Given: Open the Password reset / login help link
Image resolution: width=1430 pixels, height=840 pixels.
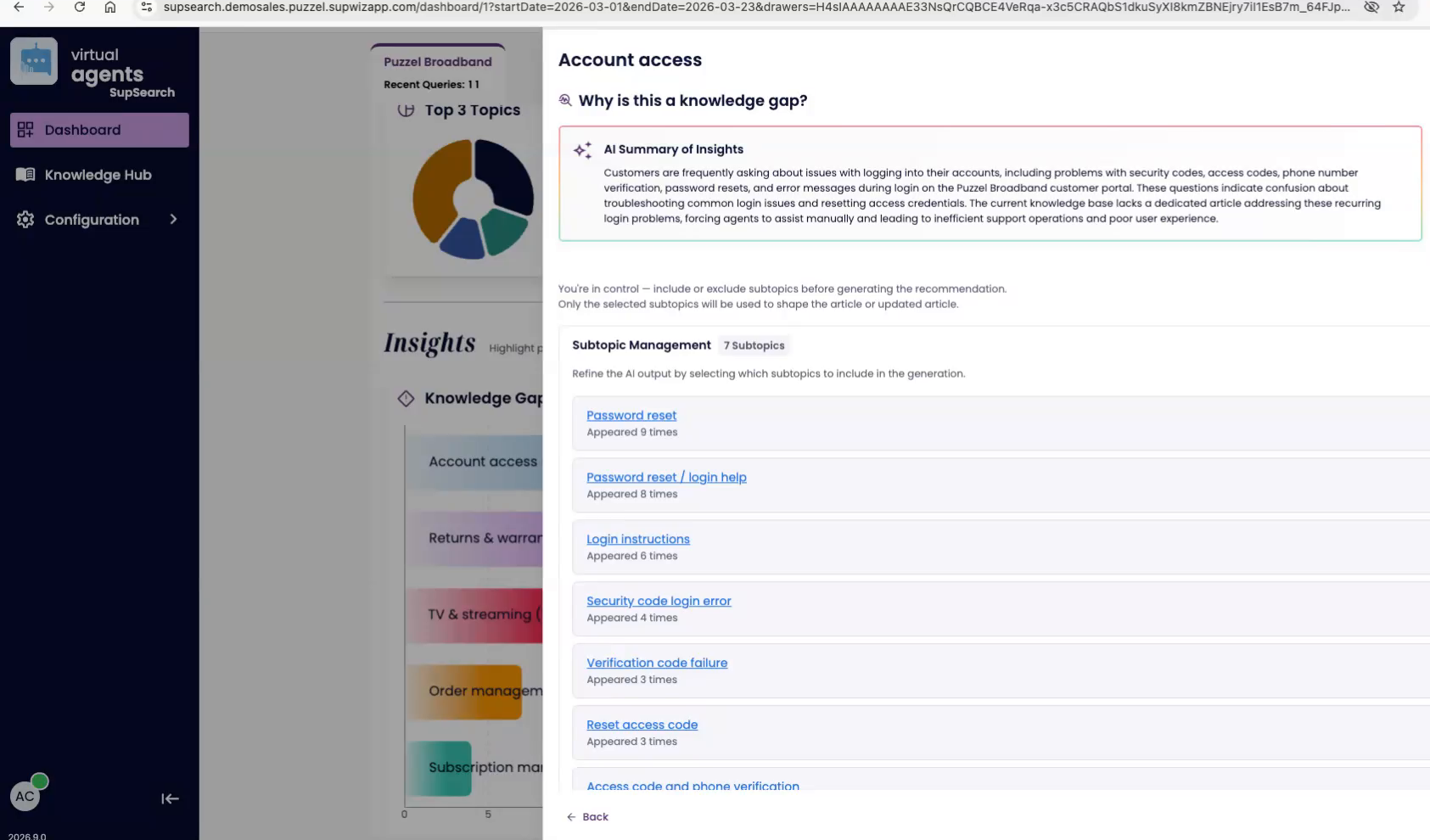Looking at the screenshot, I should 666,478.
